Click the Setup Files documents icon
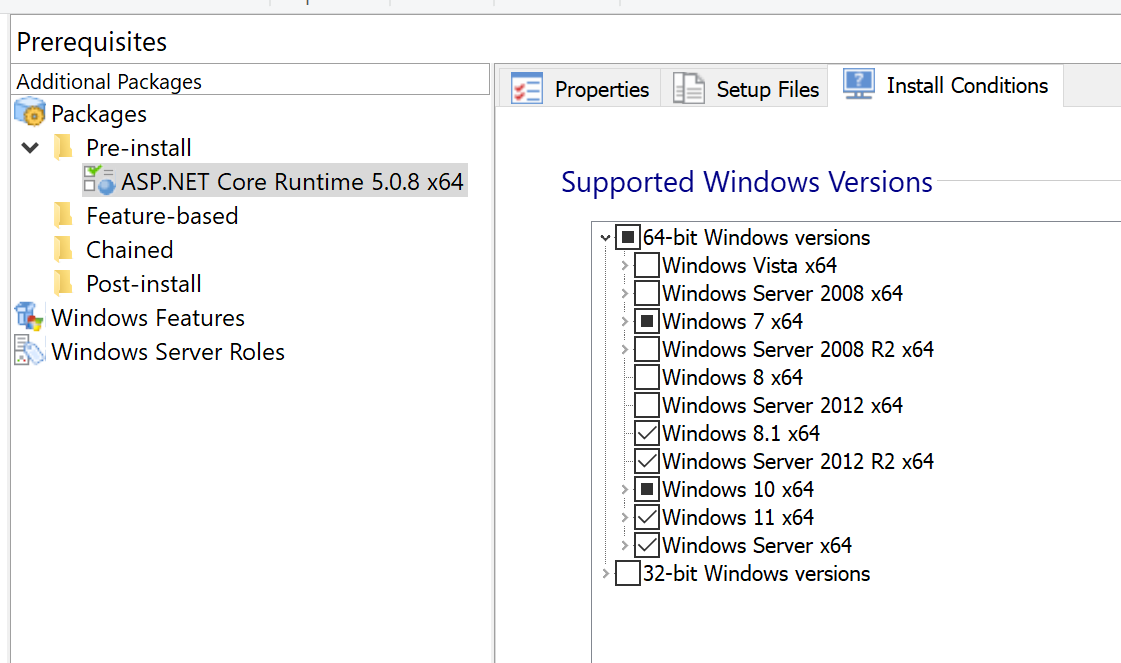The height and width of the screenshot is (663, 1121). point(688,89)
